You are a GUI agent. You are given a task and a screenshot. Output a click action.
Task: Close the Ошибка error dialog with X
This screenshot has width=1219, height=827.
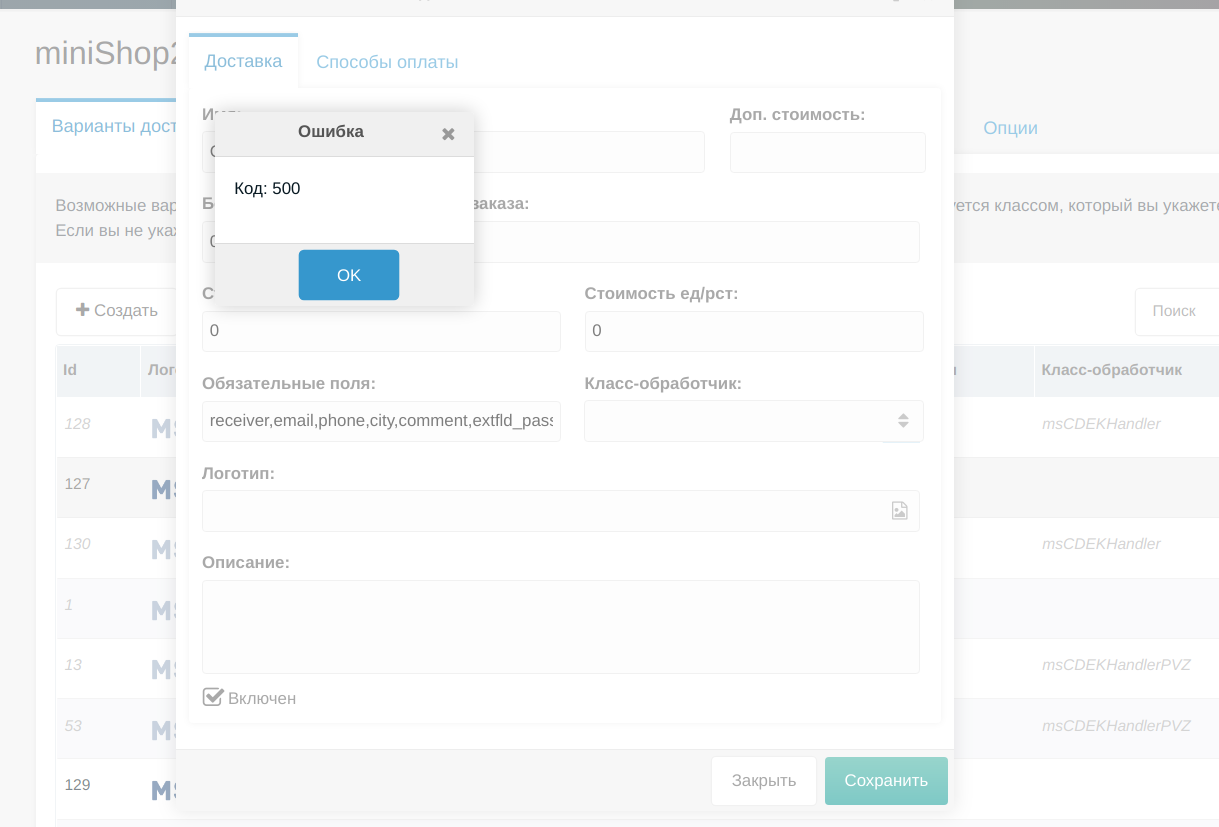(x=448, y=133)
